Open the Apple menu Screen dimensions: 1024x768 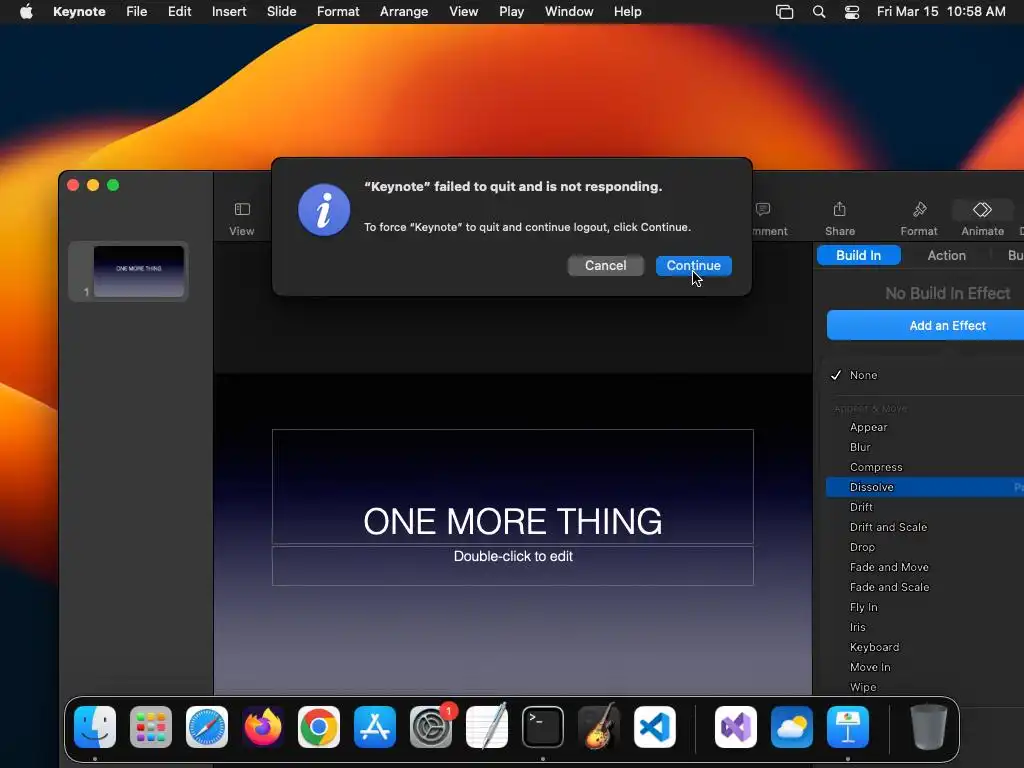pyautogui.click(x=26, y=12)
